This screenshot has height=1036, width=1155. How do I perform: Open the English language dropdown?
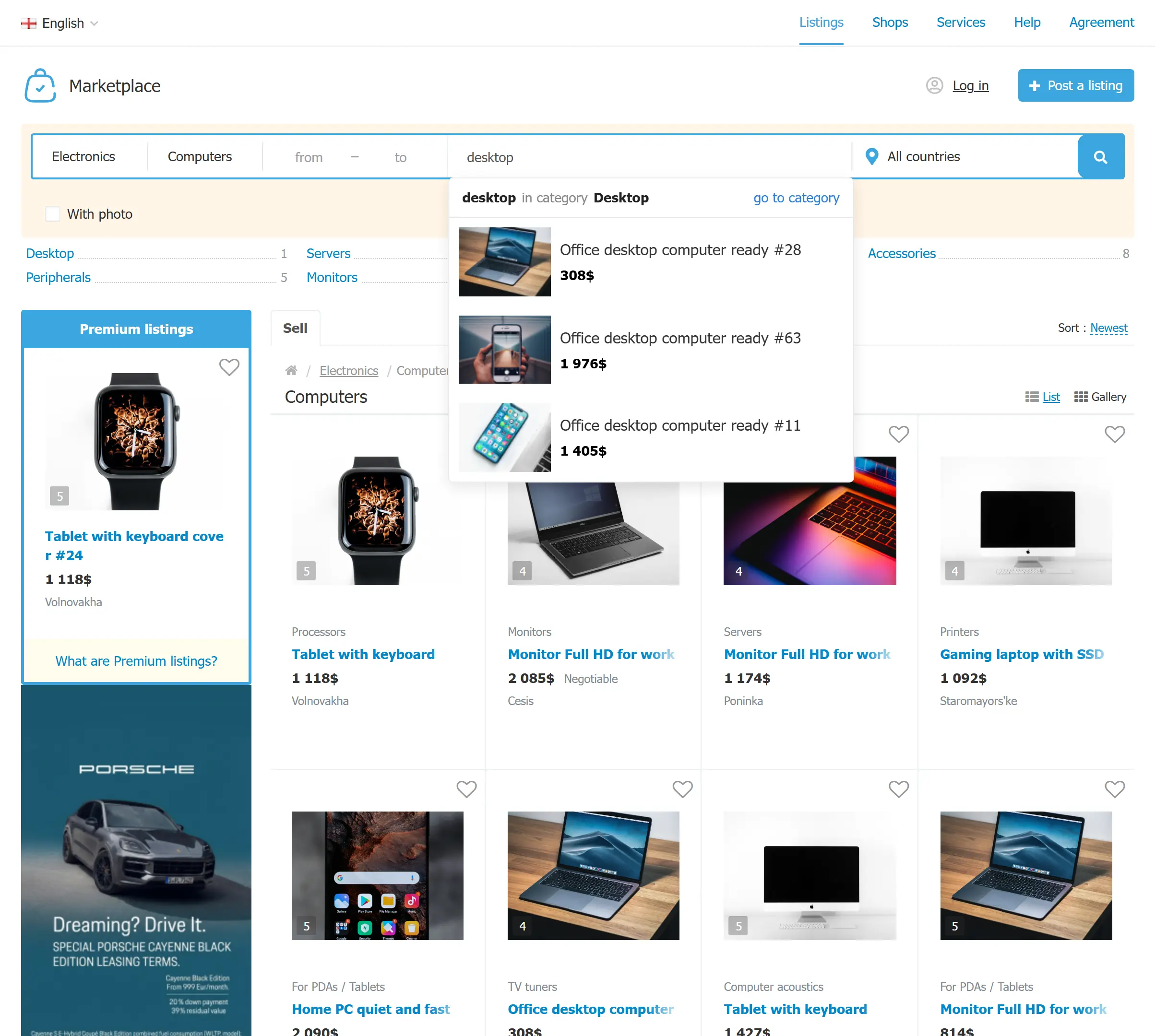click(59, 24)
